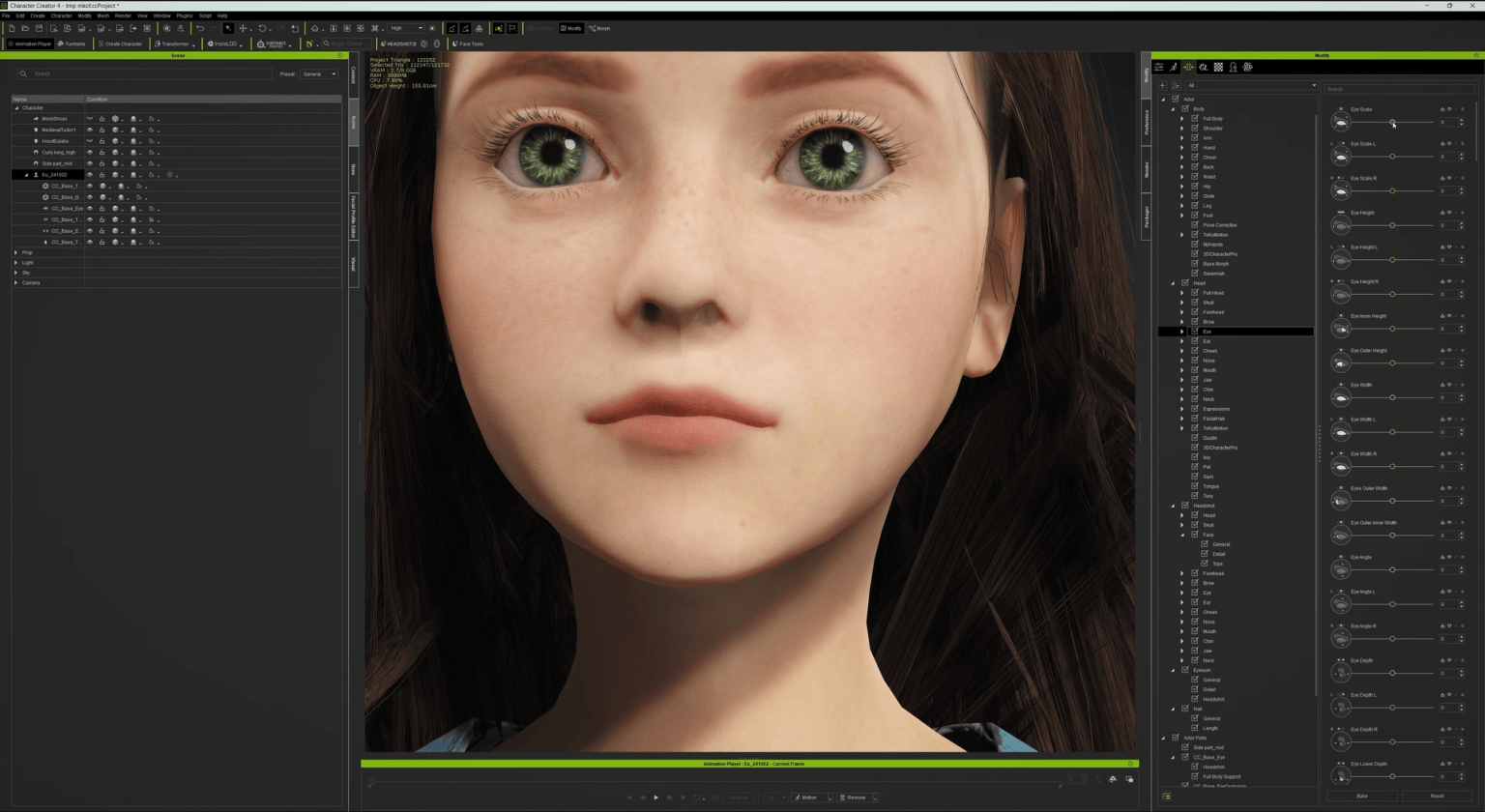Click the InstaLOD toolbar button
The width and height of the screenshot is (1485, 812).
tap(225, 43)
